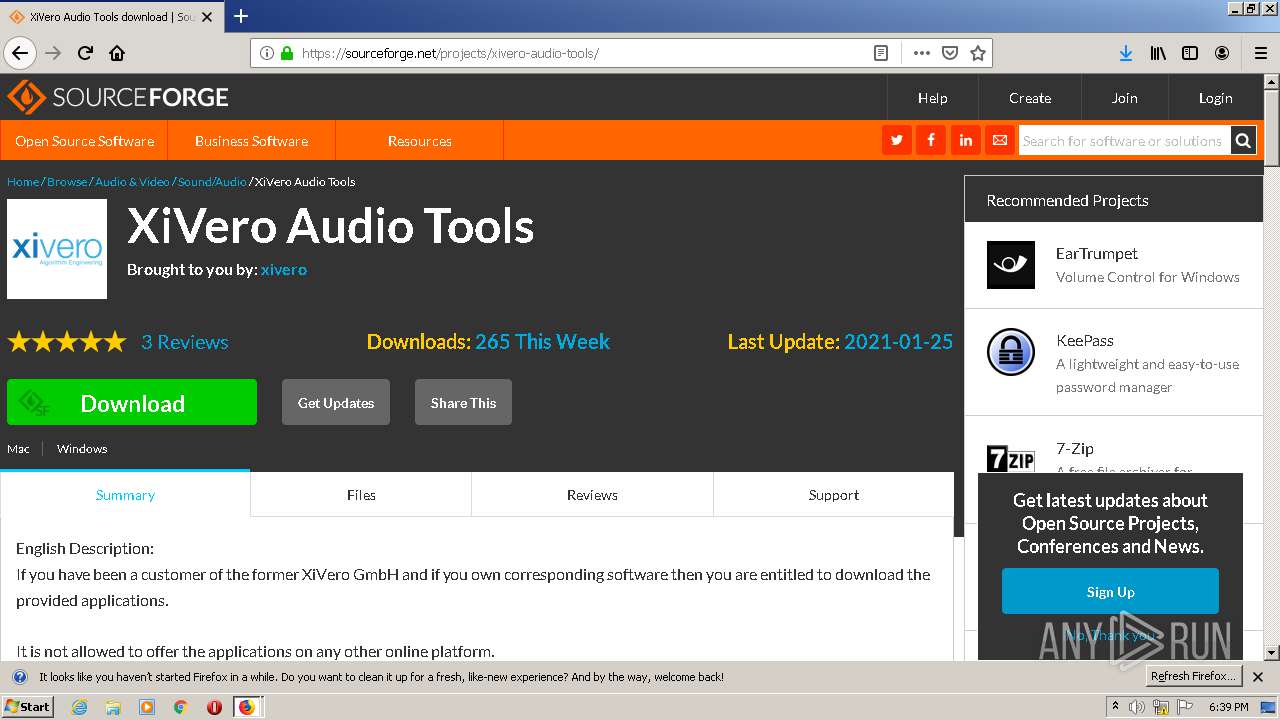Open Audio & Video breadcrumb
This screenshot has width=1280, height=720.
(x=133, y=181)
